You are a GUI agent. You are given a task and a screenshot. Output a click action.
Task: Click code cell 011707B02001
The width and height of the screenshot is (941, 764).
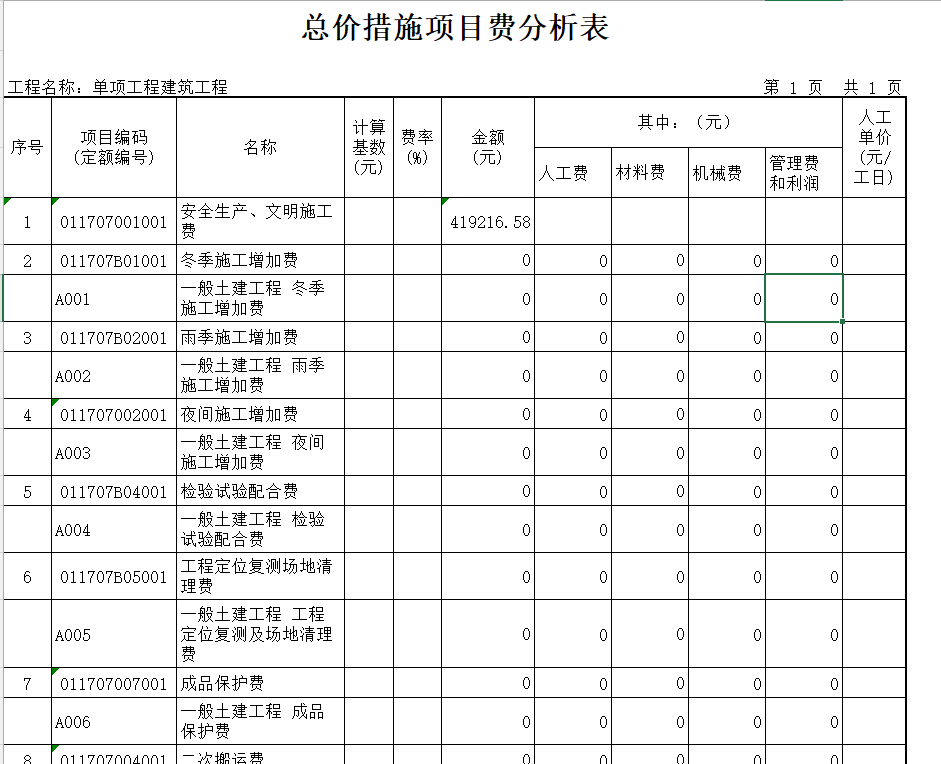point(114,337)
